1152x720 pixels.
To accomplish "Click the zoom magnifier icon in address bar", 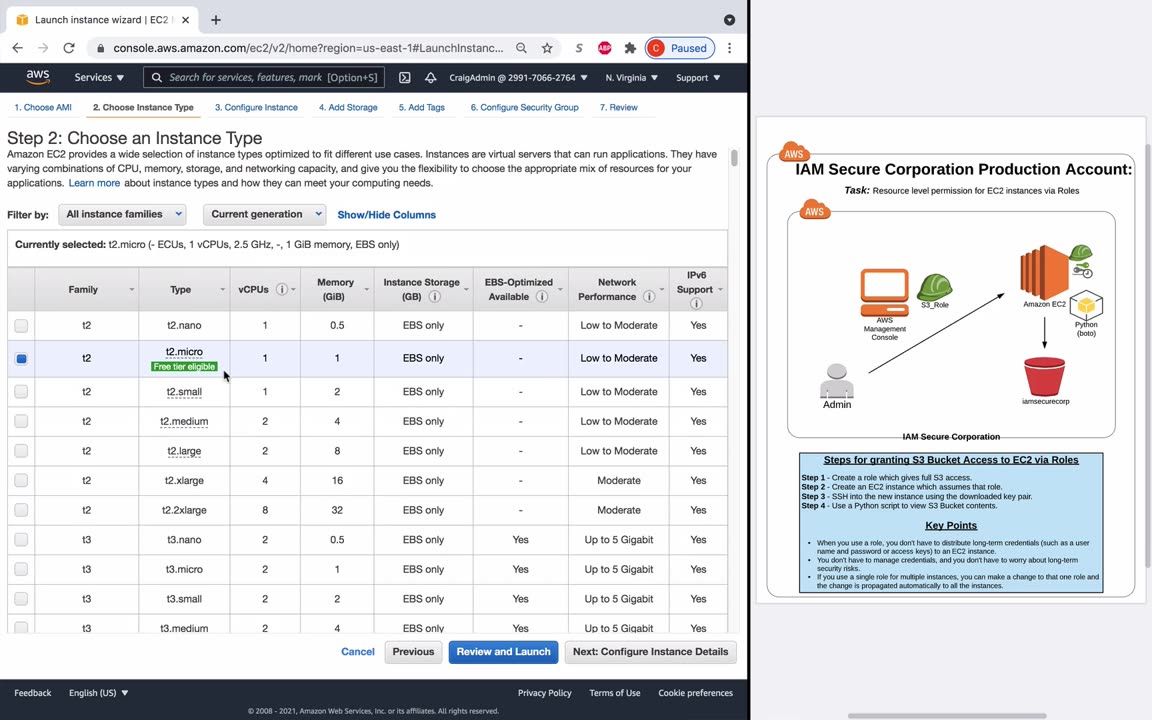I will 521,48.
